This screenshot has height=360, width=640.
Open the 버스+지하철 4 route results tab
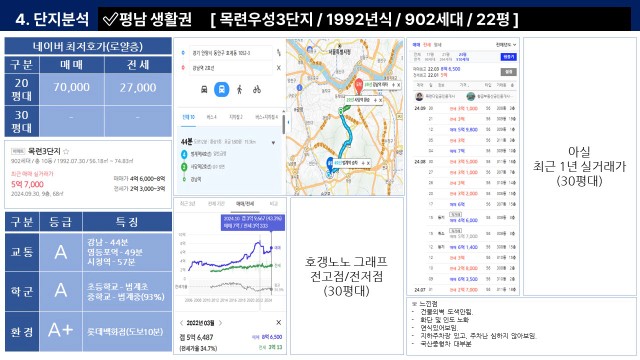pyautogui.click(x=267, y=117)
